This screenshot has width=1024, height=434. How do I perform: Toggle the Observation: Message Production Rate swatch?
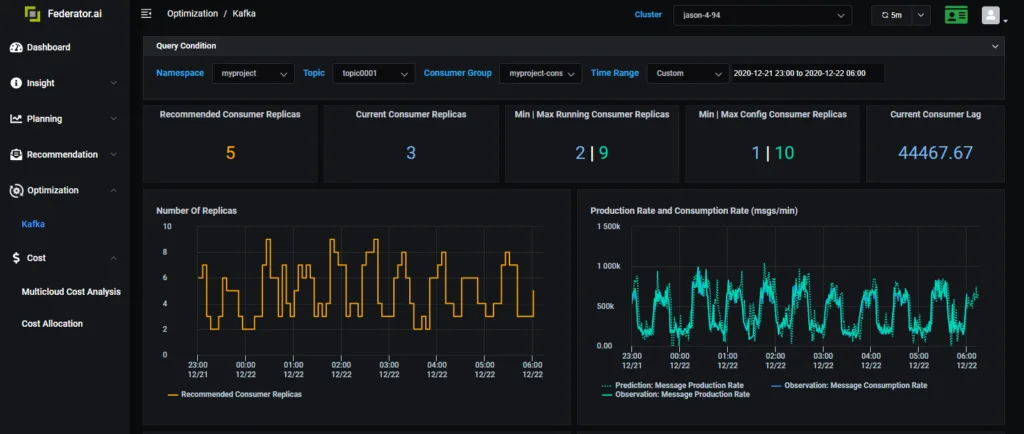click(607, 395)
